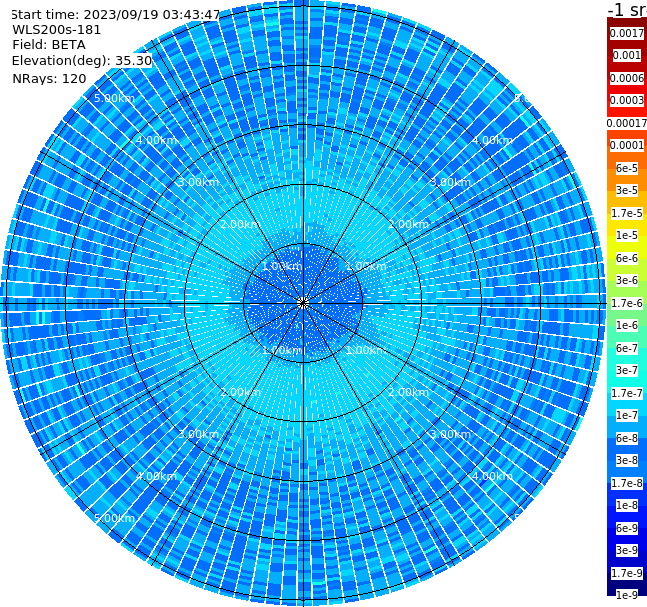
Task: Select the 6e-7 colorbar value
Action: click(627, 348)
